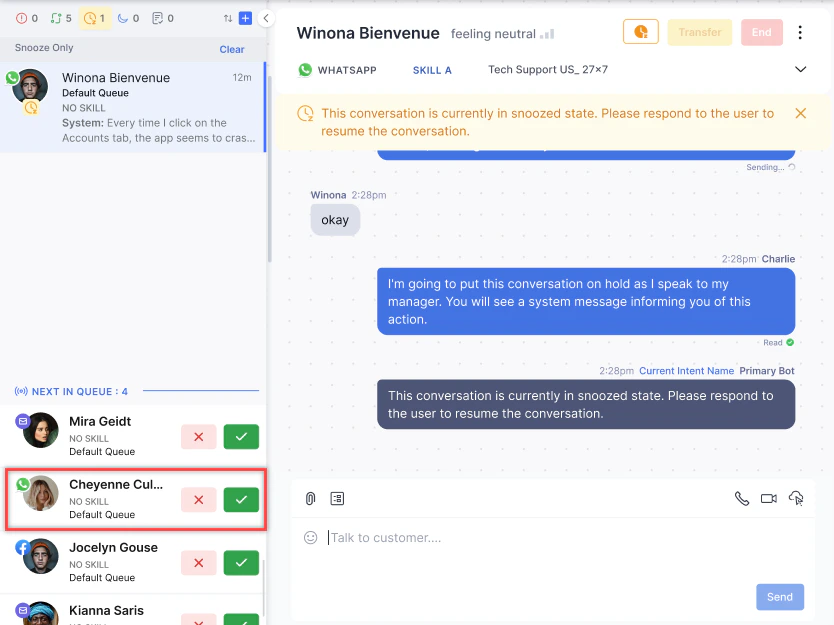This screenshot has width=834, height=625.
Task: Reject Mira Geidt queue request
Action: pyautogui.click(x=198, y=437)
